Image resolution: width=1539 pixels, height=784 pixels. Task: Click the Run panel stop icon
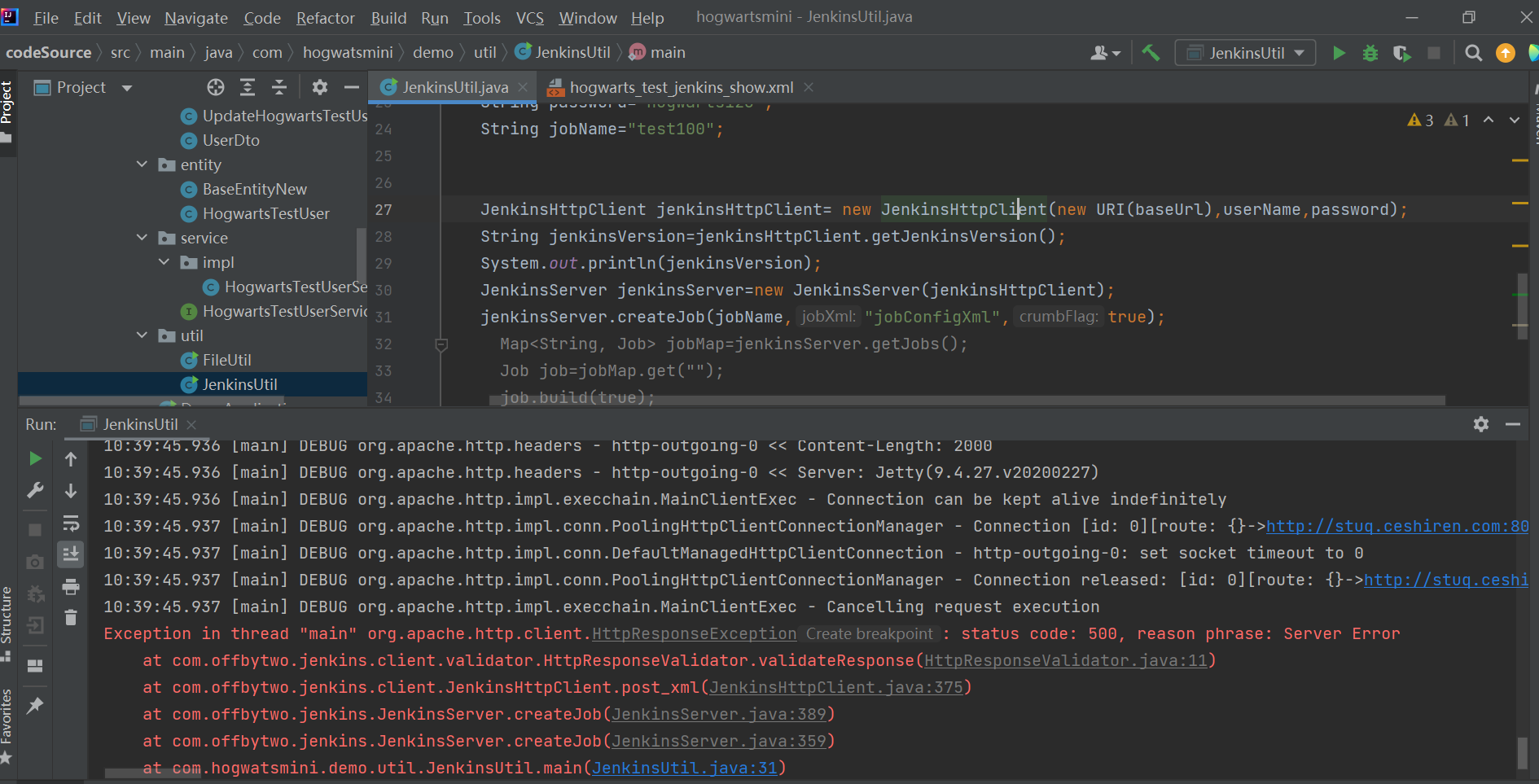35,529
